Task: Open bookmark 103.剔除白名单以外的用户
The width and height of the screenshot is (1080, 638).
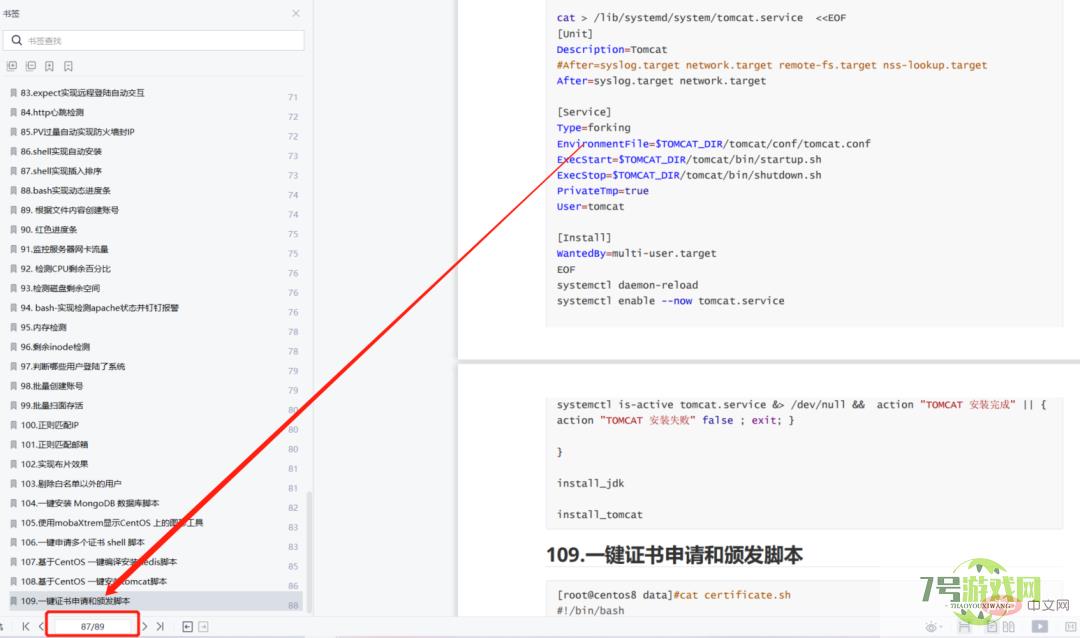Action: (71, 484)
